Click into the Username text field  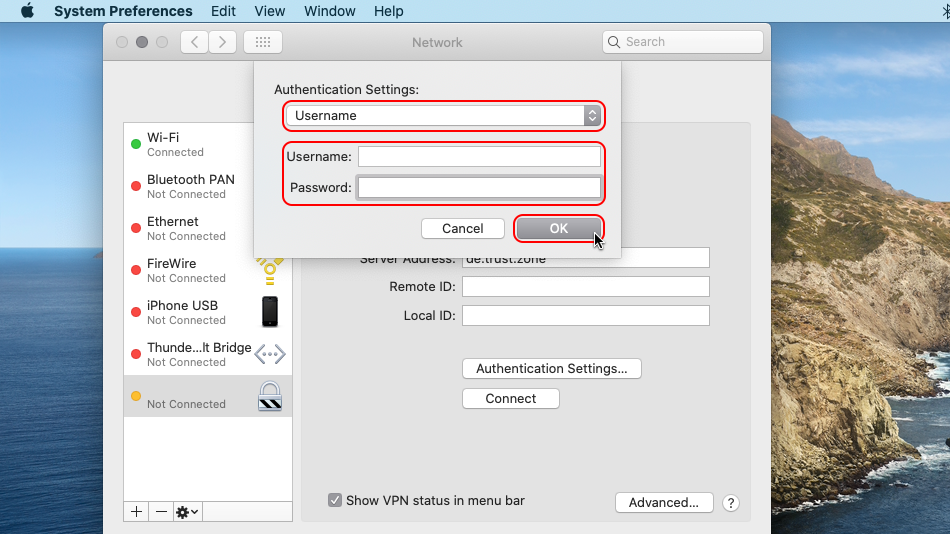pyautogui.click(x=479, y=156)
